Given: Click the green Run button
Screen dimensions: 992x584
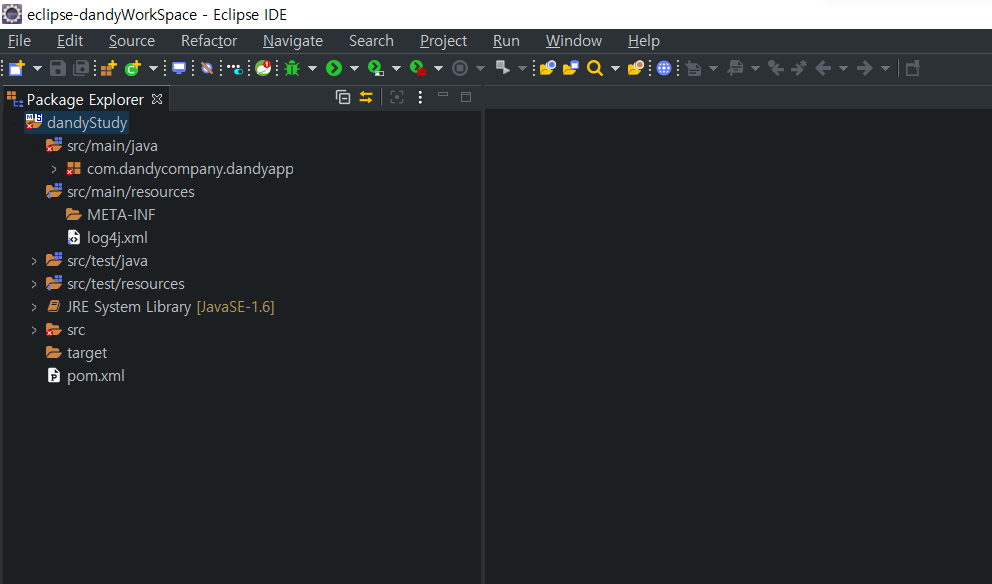Looking at the screenshot, I should pos(334,68).
